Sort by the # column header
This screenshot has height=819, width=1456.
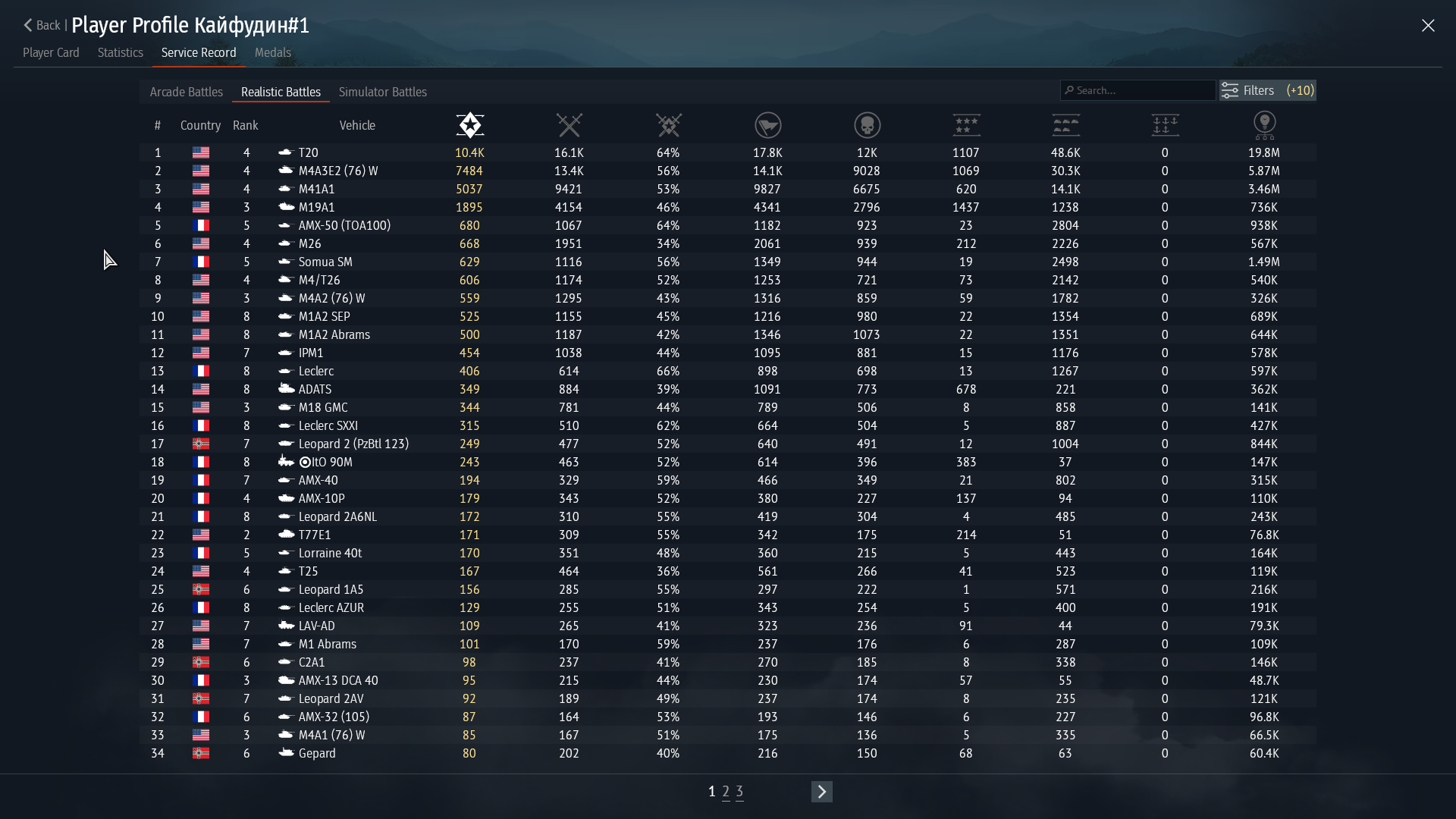point(158,125)
